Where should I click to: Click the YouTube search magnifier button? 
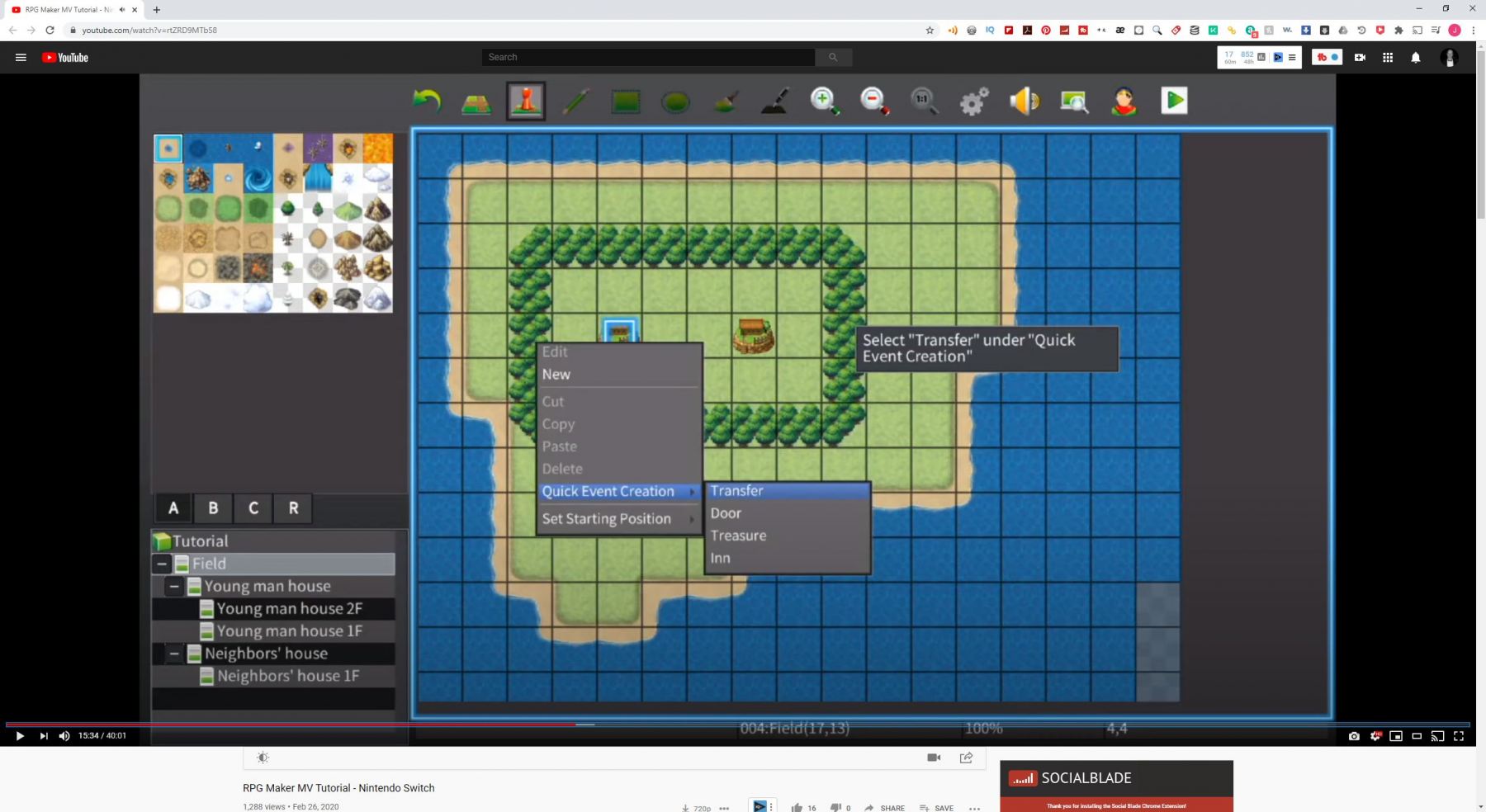[833, 57]
